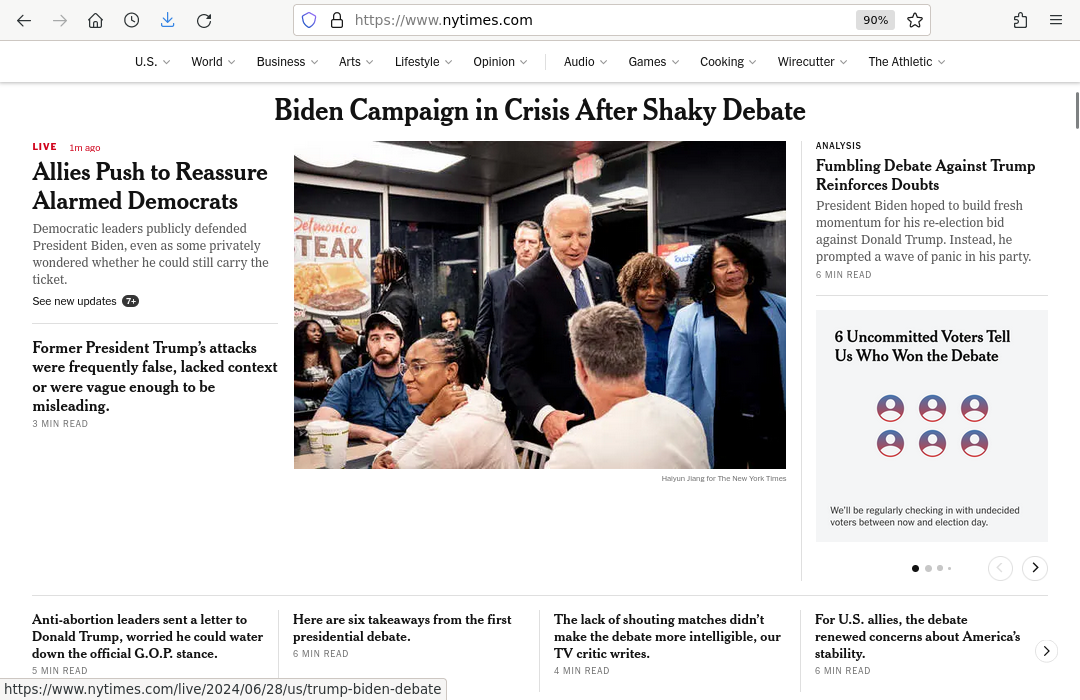Click the tracking protection shield icon
Image resolution: width=1080 pixels, height=700 pixels.
click(x=309, y=20)
